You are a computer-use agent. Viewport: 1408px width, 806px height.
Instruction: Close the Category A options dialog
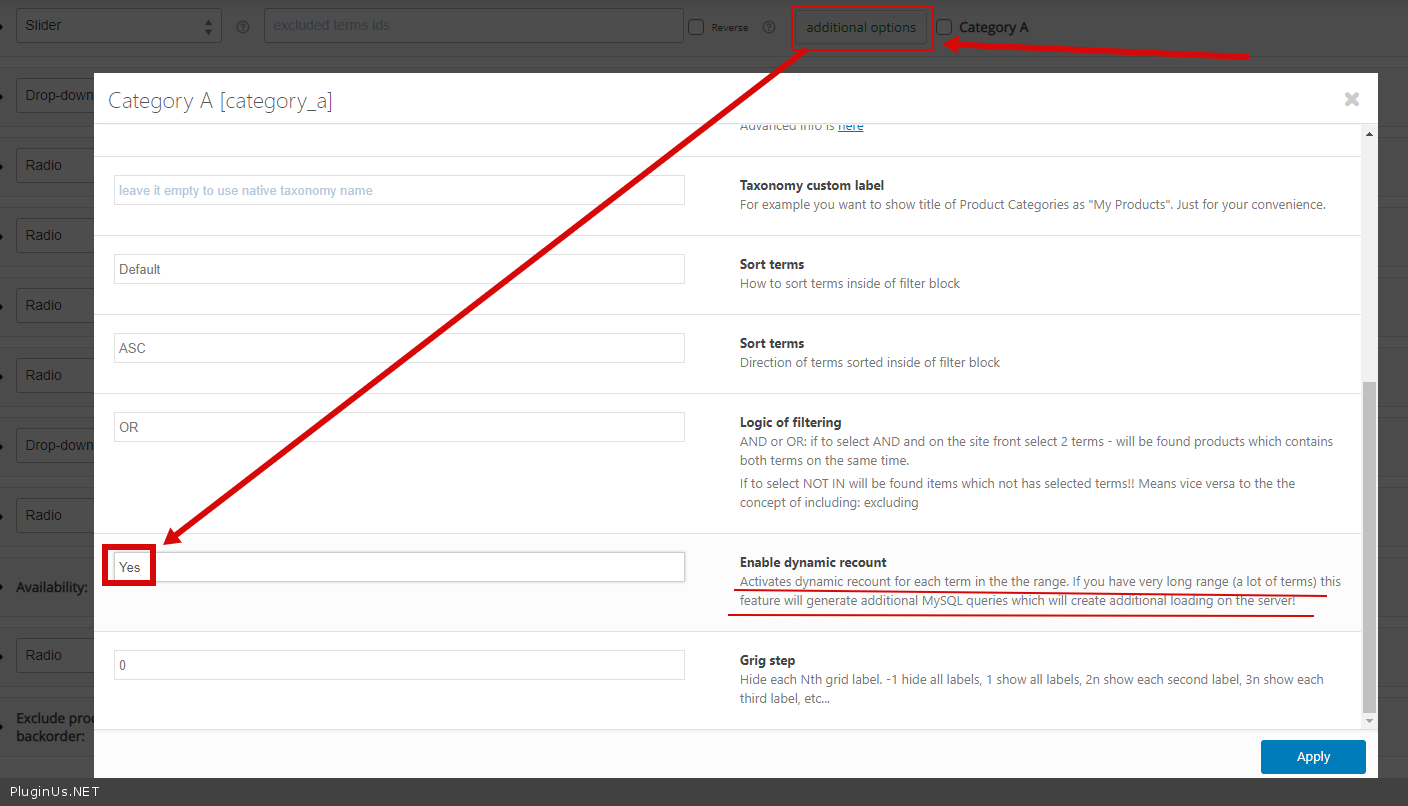1351,99
